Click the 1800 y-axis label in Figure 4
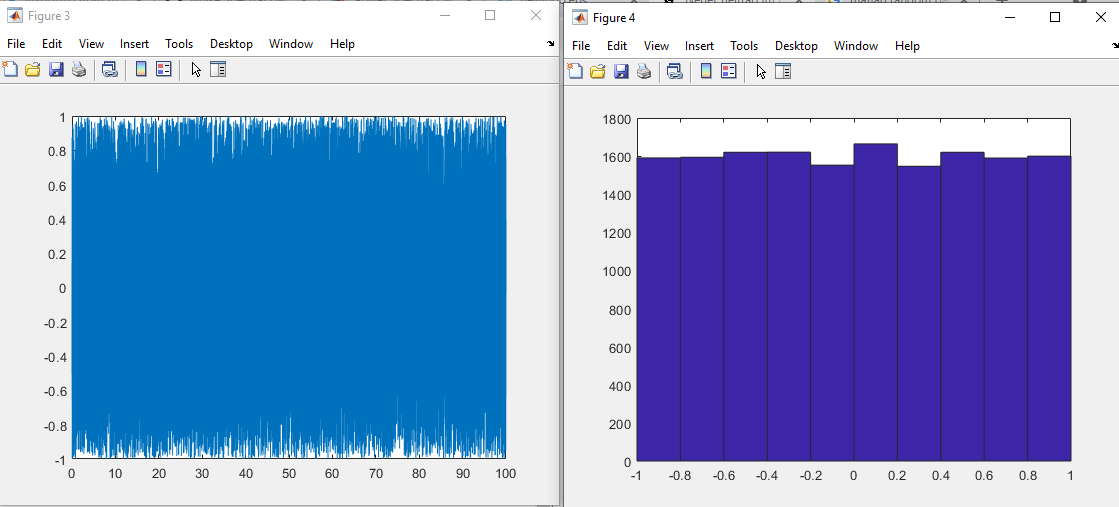The height and width of the screenshot is (507, 1119). click(x=617, y=119)
